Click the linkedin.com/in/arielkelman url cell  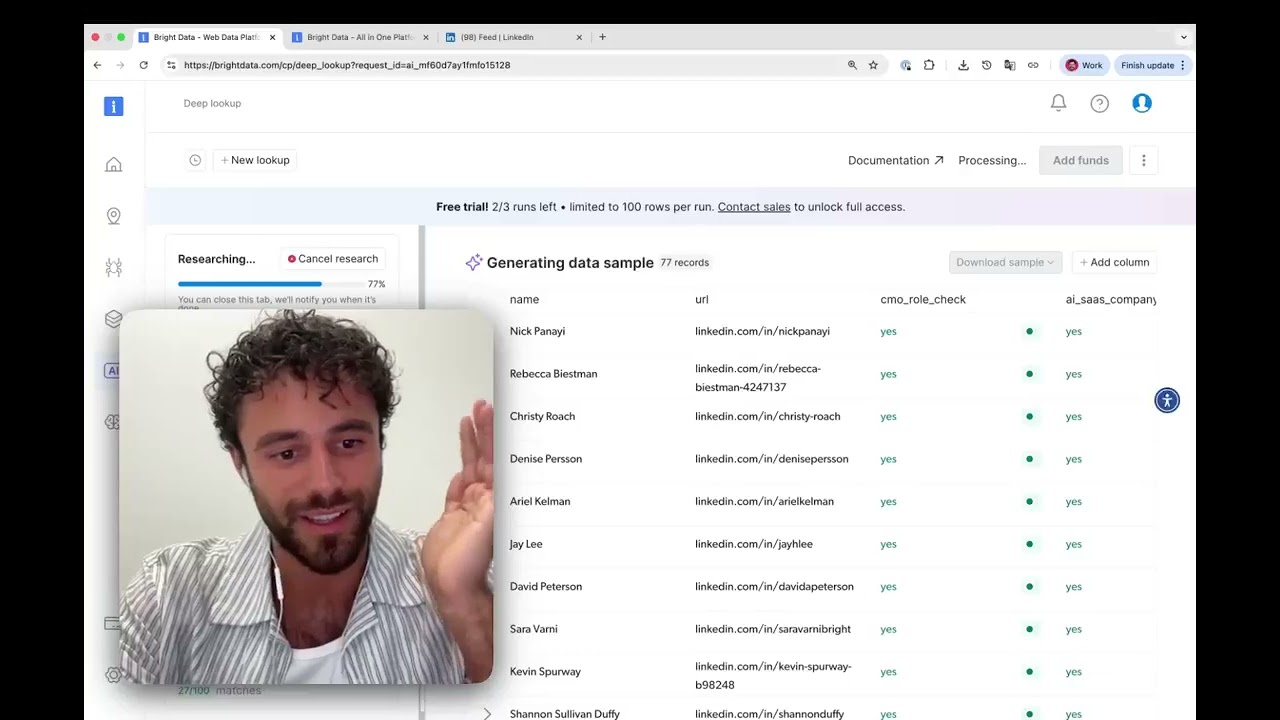(x=764, y=502)
